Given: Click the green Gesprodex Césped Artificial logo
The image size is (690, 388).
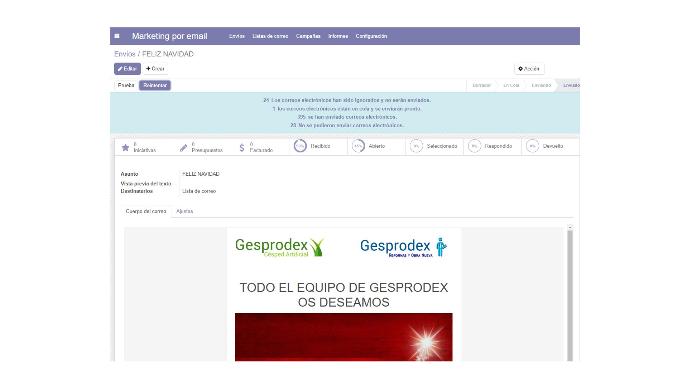Looking at the screenshot, I should coord(279,247).
